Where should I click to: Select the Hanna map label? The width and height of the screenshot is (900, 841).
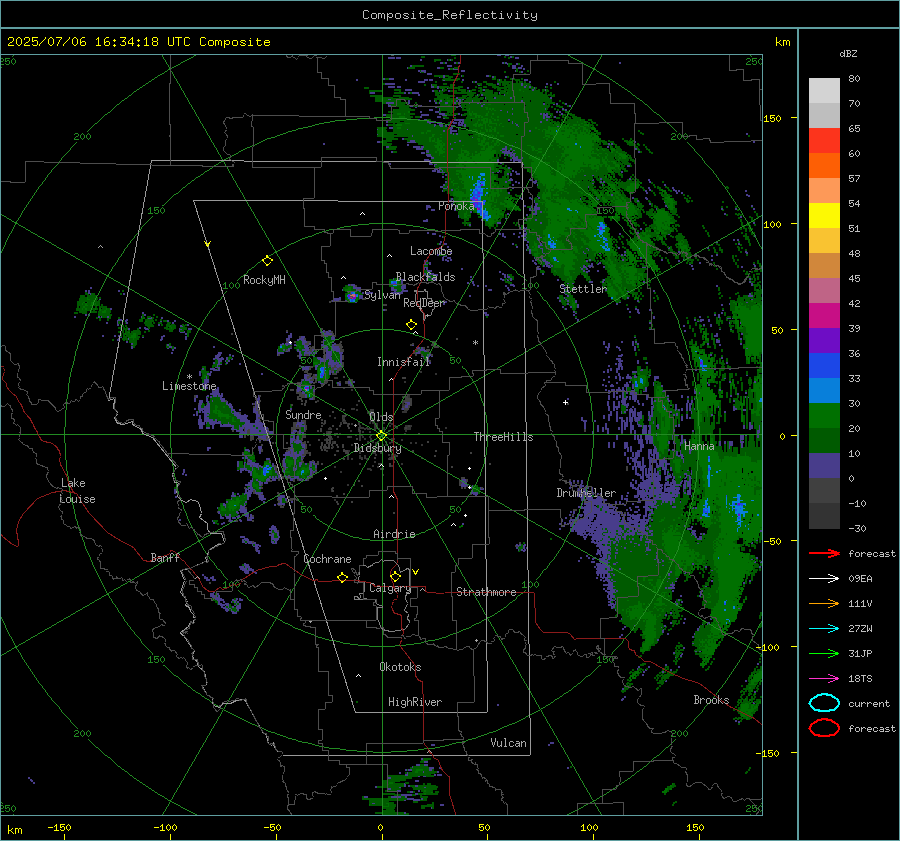point(699,446)
